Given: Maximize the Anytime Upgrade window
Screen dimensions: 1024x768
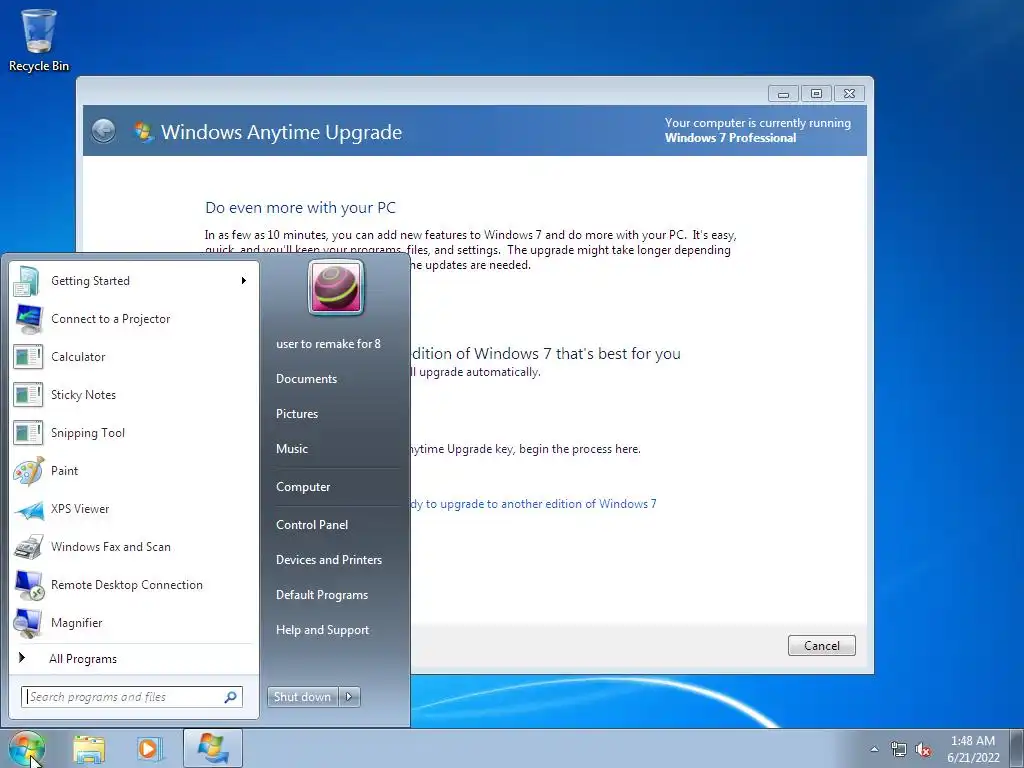Looking at the screenshot, I should [x=816, y=93].
